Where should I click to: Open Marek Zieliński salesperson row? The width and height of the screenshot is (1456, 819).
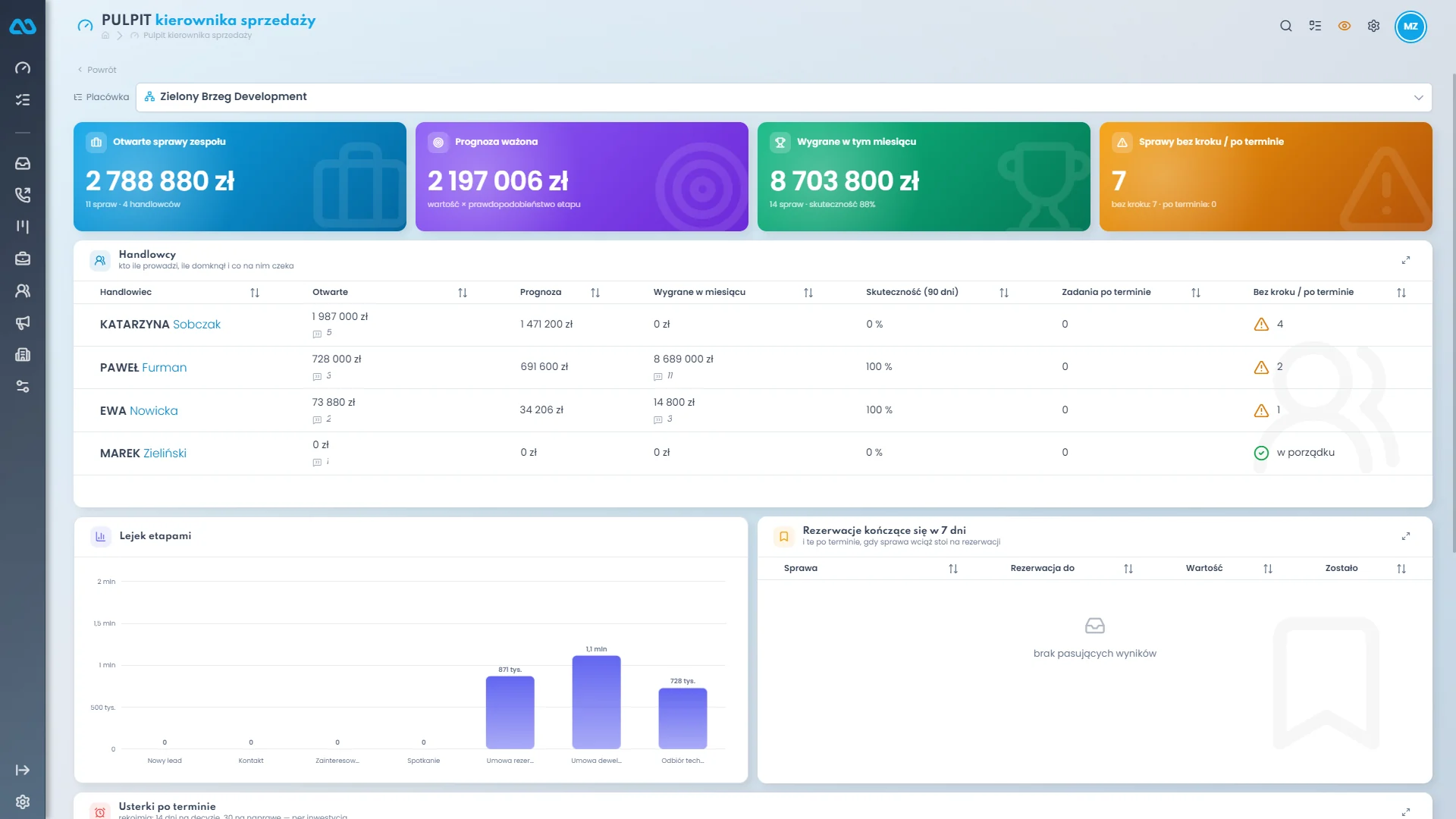752,453
